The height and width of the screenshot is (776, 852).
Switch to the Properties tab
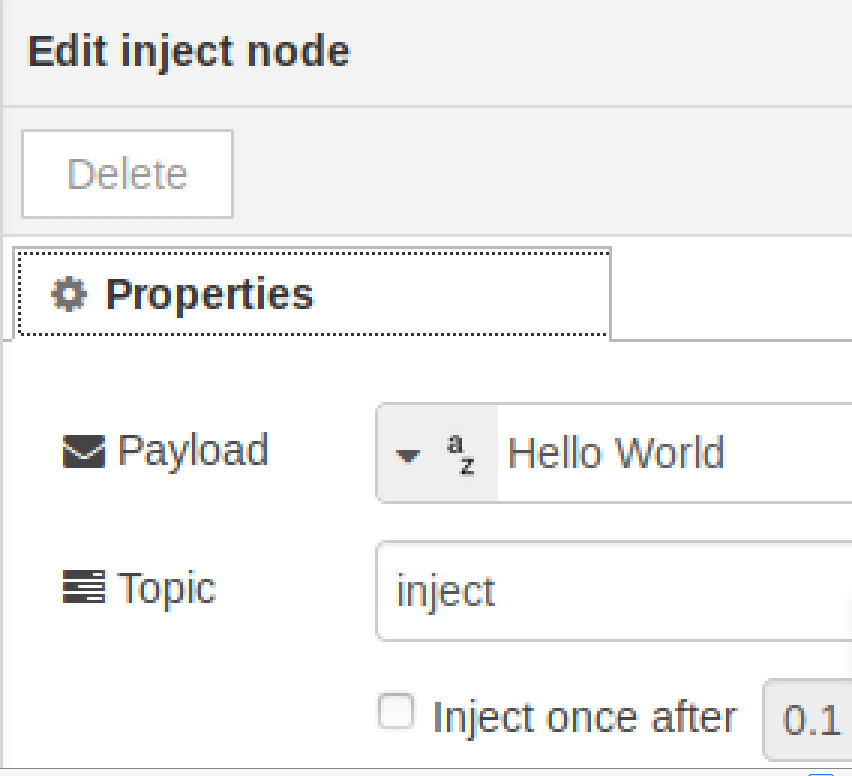pos(311,294)
